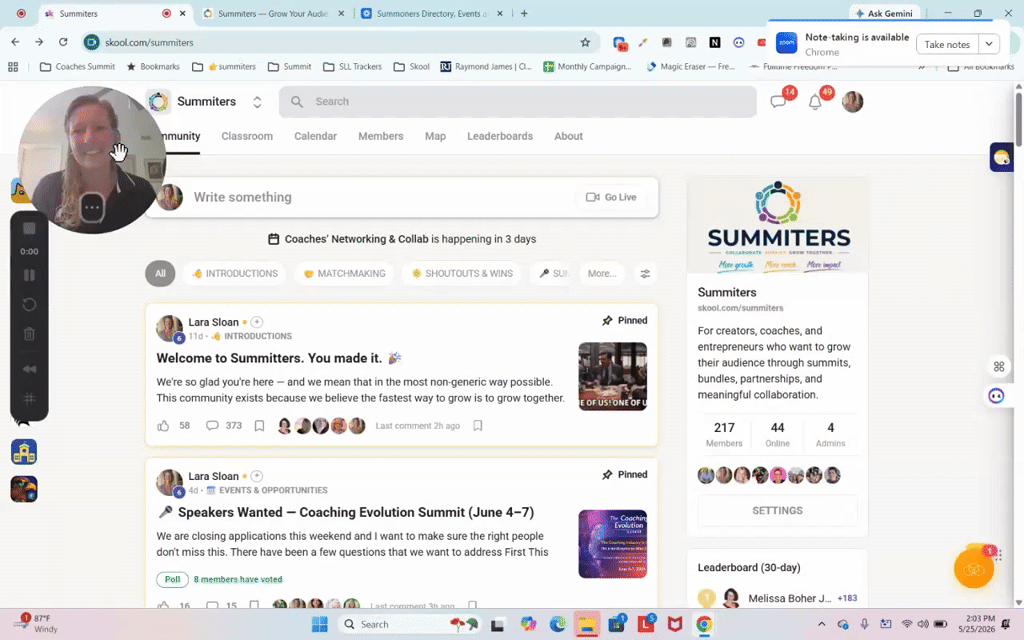Open Welcome to Summitters post title
The image size is (1024, 640).
(279, 358)
